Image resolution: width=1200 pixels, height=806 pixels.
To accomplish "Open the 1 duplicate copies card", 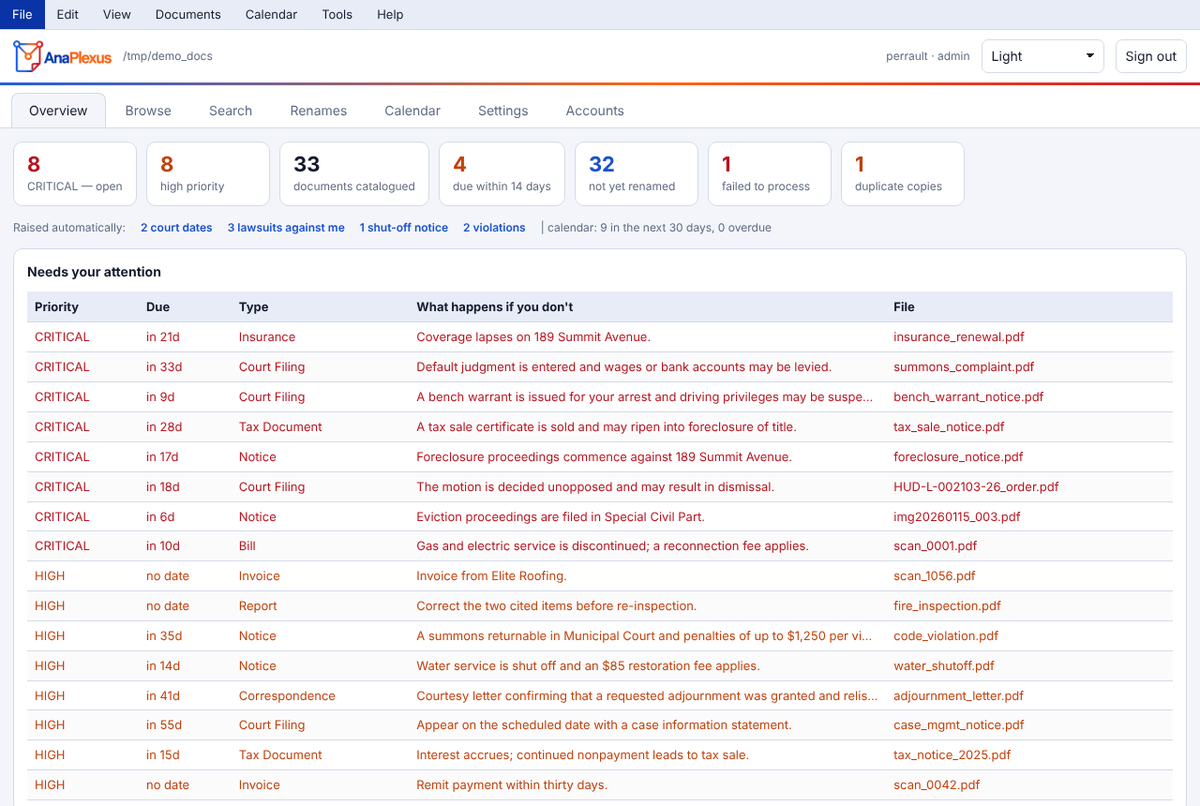I will click(x=903, y=174).
